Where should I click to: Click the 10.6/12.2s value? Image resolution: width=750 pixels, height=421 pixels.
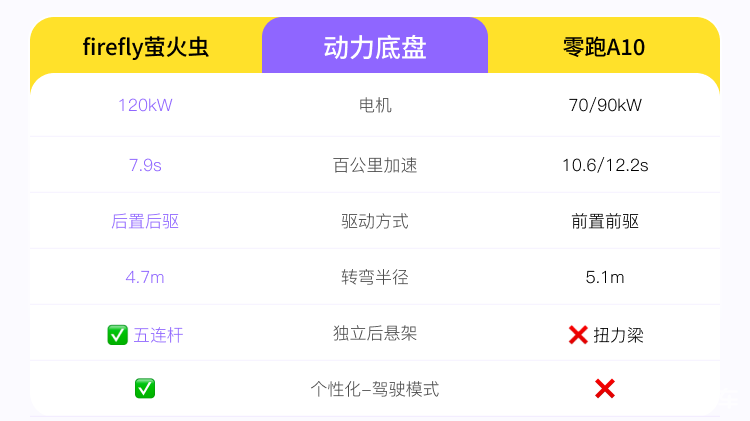click(604, 165)
